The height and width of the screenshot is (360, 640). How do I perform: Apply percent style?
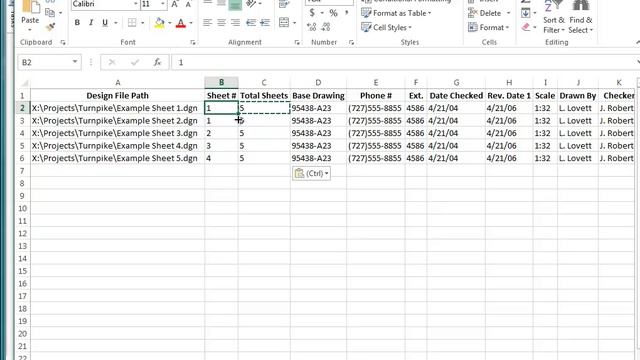[x=333, y=13]
